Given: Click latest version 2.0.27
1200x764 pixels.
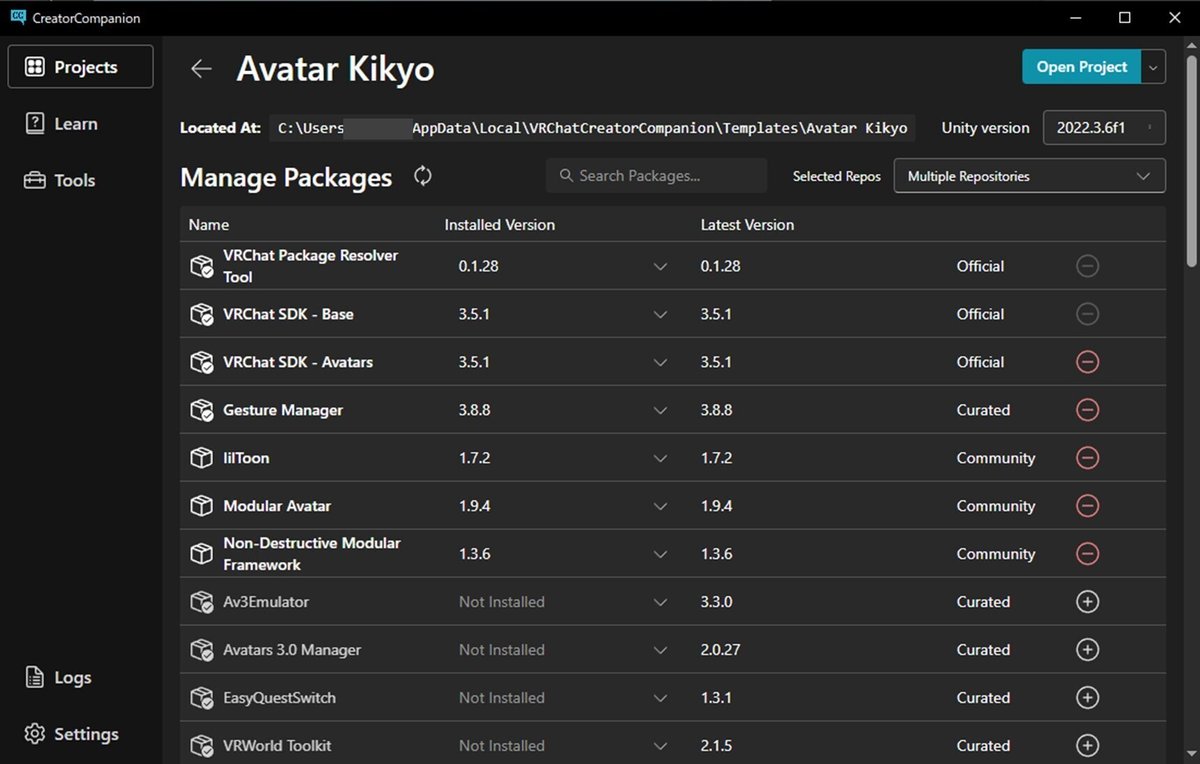Looking at the screenshot, I should click(721, 650).
